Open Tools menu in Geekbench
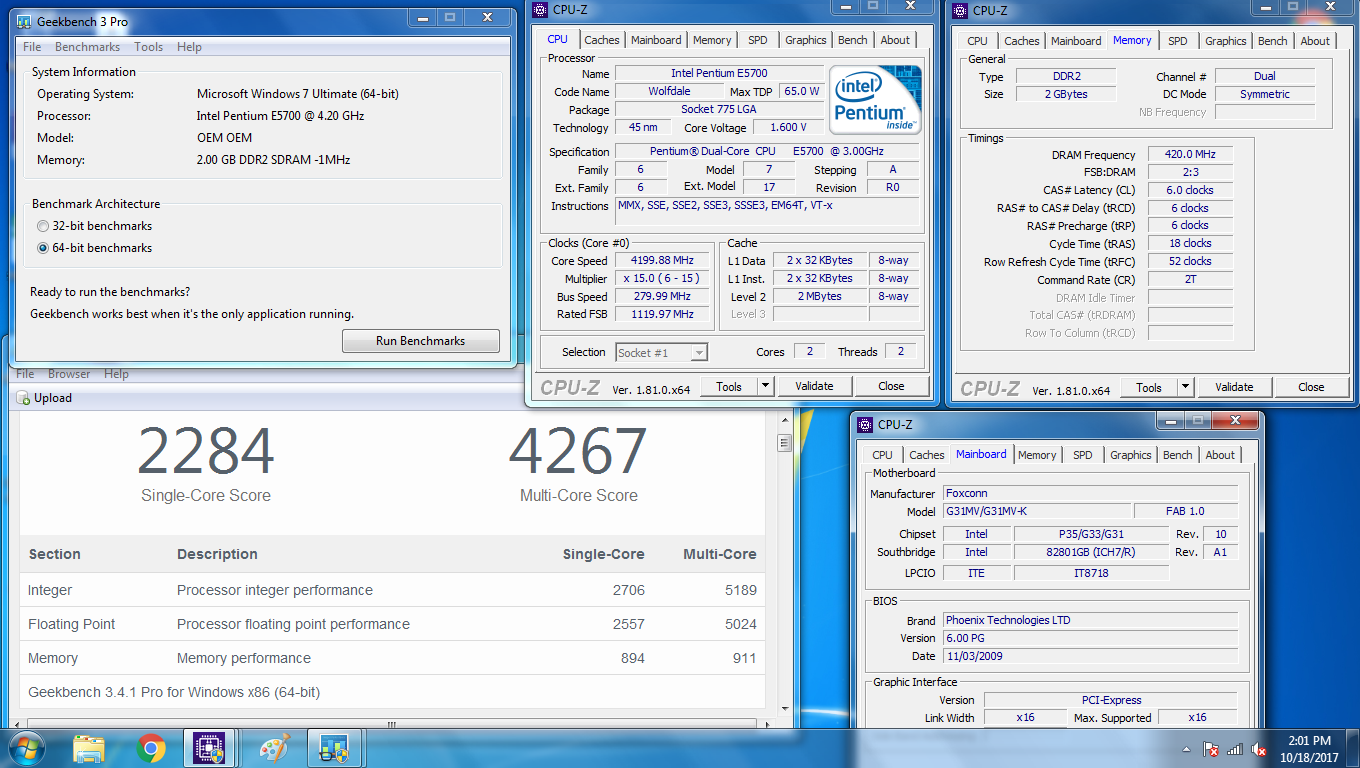 tap(148, 47)
